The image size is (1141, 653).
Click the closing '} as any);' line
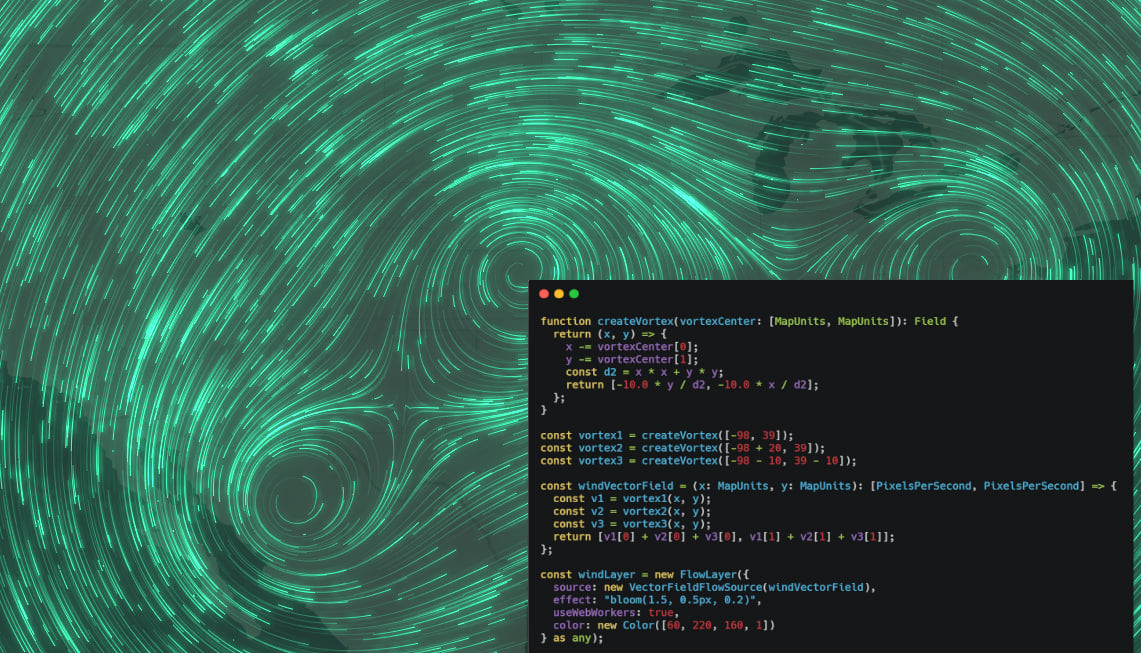click(x=572, y=638)
